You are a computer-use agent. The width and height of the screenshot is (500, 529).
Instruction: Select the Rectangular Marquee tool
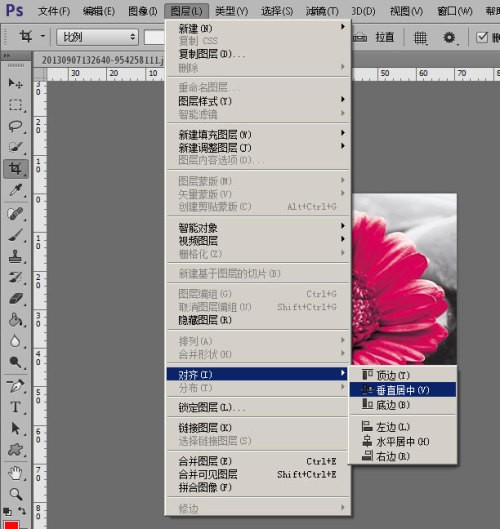[x=15, y=105]
